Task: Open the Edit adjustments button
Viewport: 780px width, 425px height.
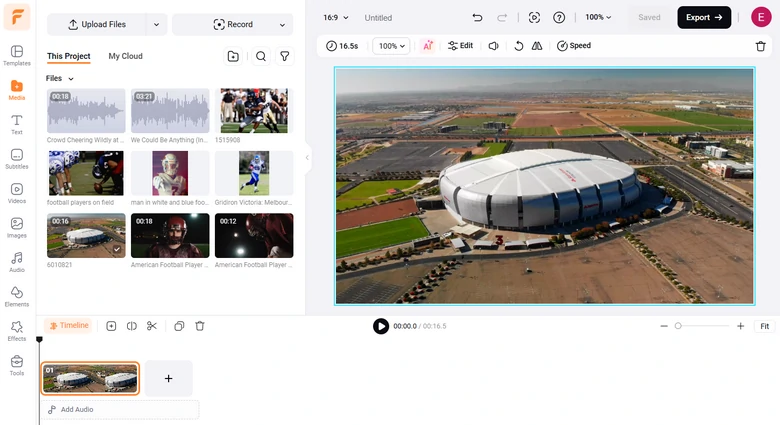Action: coord(460,46)
